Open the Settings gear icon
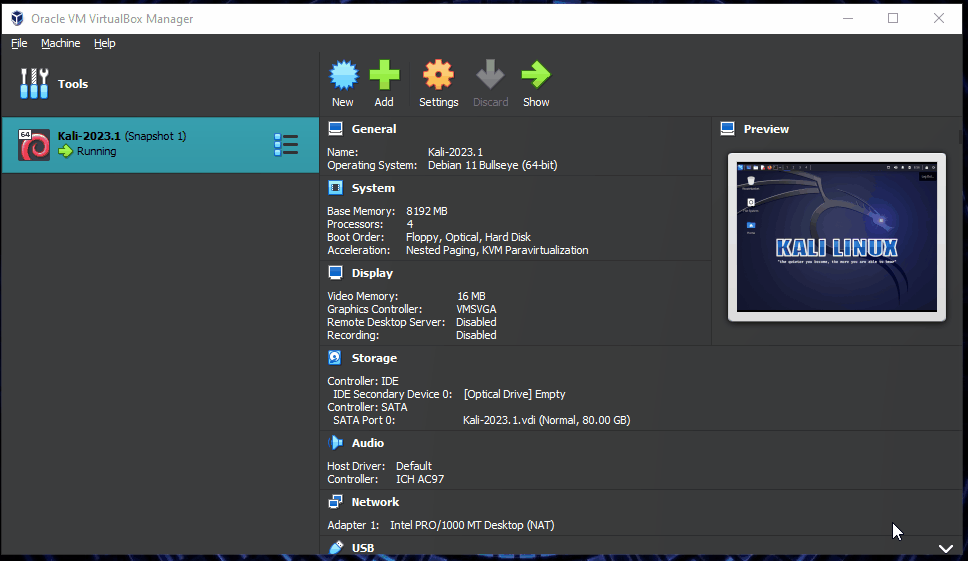 438,75
